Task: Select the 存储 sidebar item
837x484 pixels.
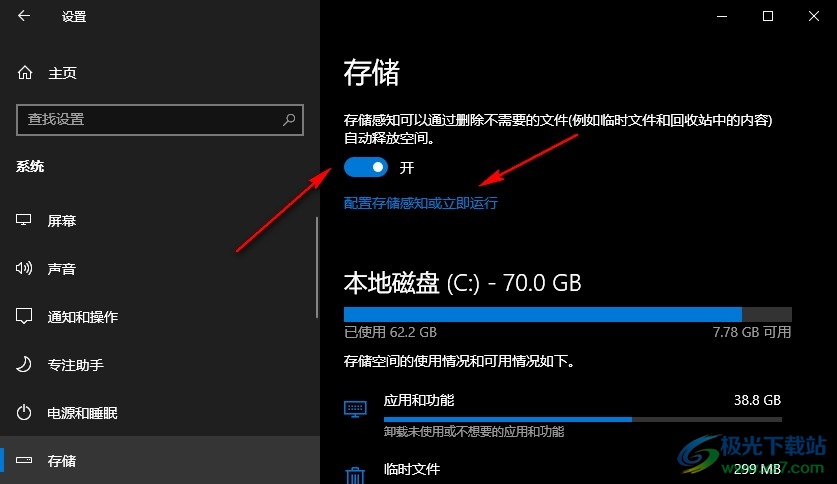Action: (x=160, y=460)
